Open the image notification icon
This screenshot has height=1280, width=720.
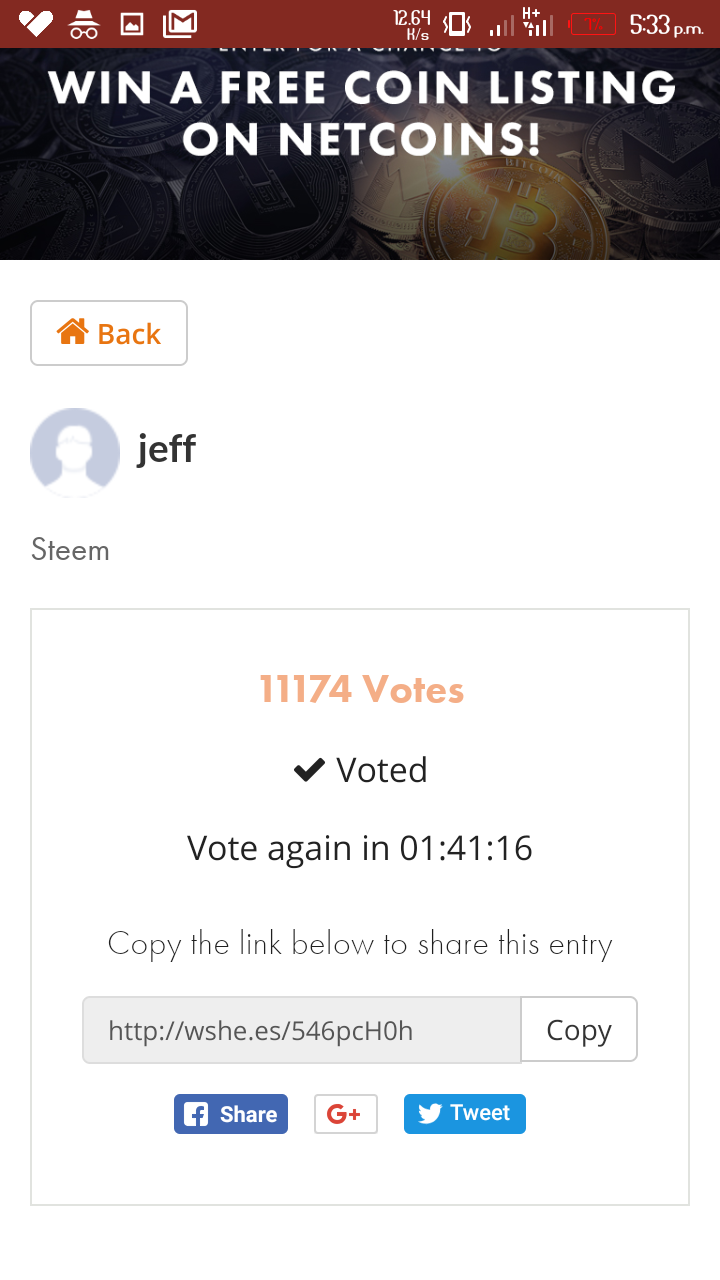pos(132,24)
